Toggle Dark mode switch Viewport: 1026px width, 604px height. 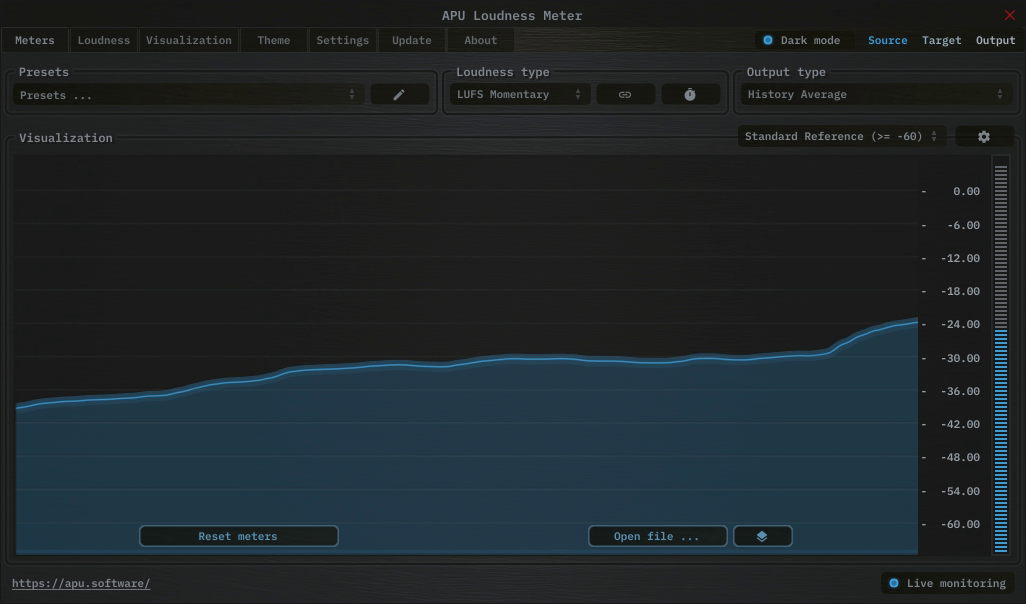[768, 41]
